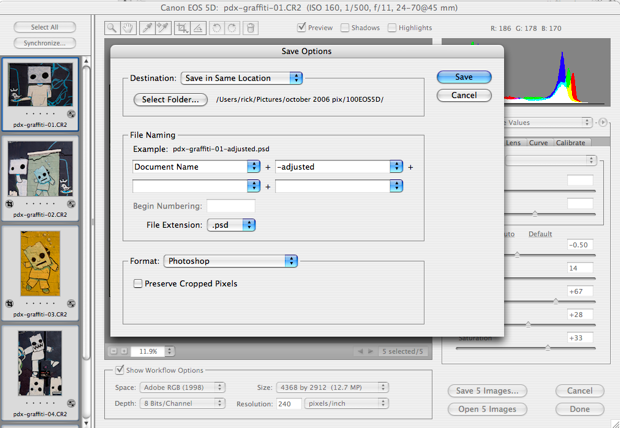Click the trash icon to mark for deletion
The image size is (620, 428).
pos(251,28)
